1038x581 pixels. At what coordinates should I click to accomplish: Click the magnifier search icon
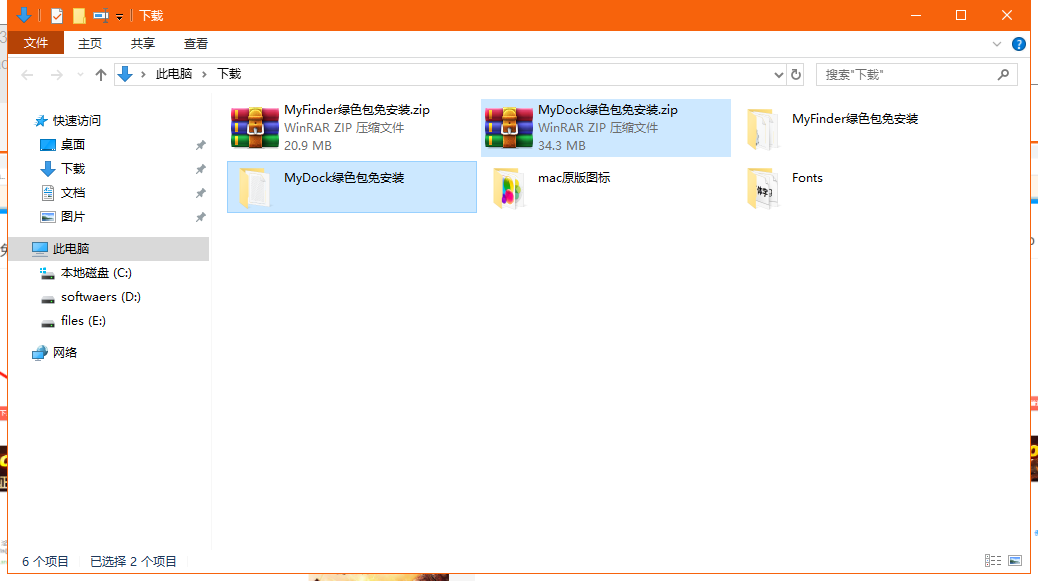1003,75
